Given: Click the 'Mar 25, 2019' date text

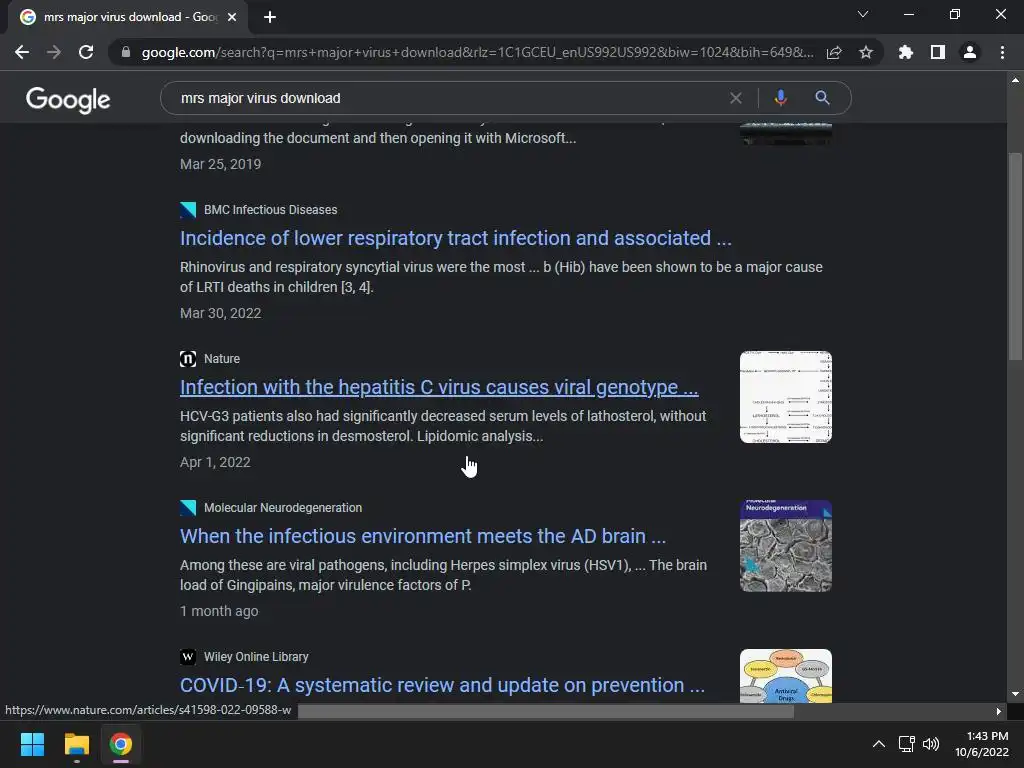Looking at the screenshot, I should [x=221, y=164].
